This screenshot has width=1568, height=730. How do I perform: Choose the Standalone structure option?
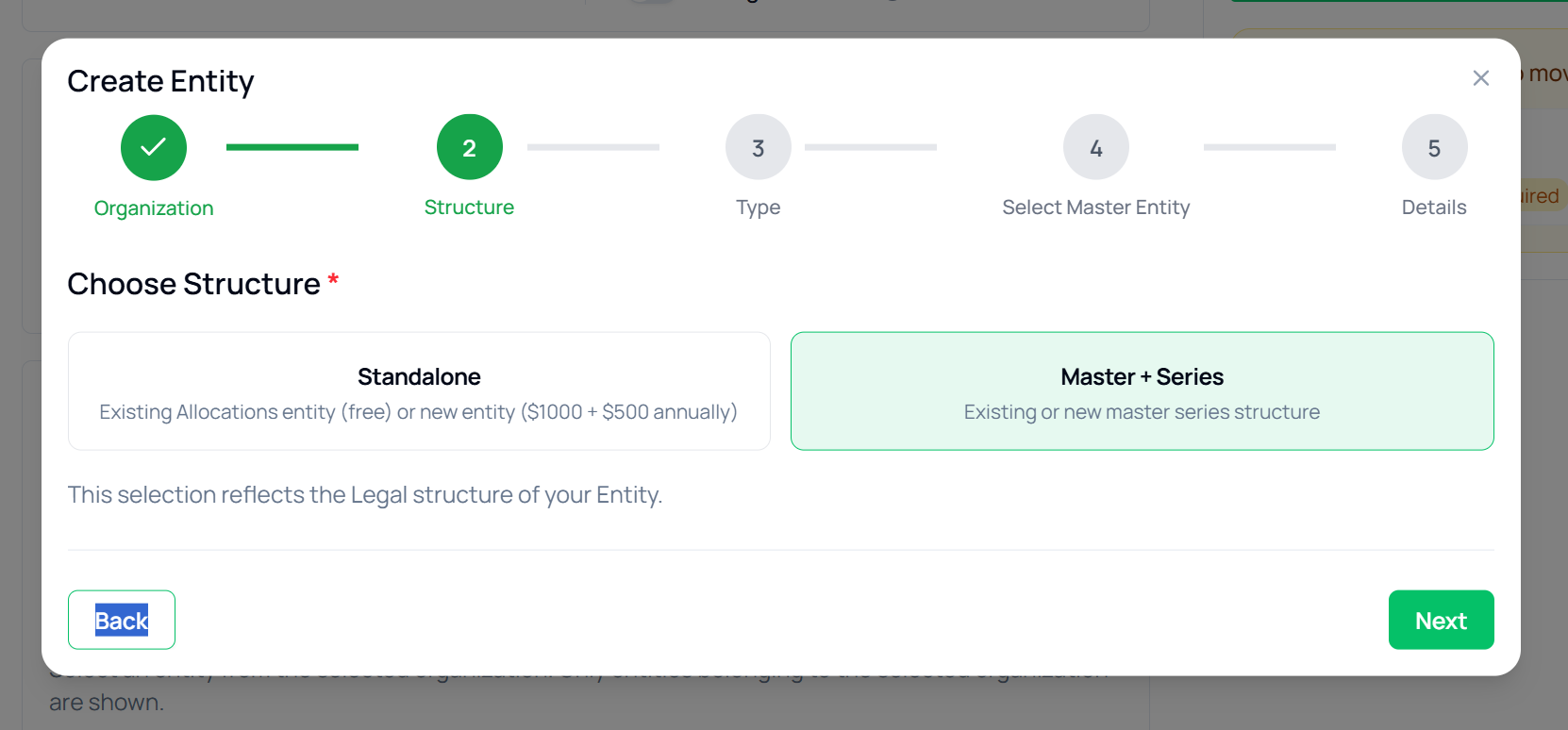(x=419, y=391)
